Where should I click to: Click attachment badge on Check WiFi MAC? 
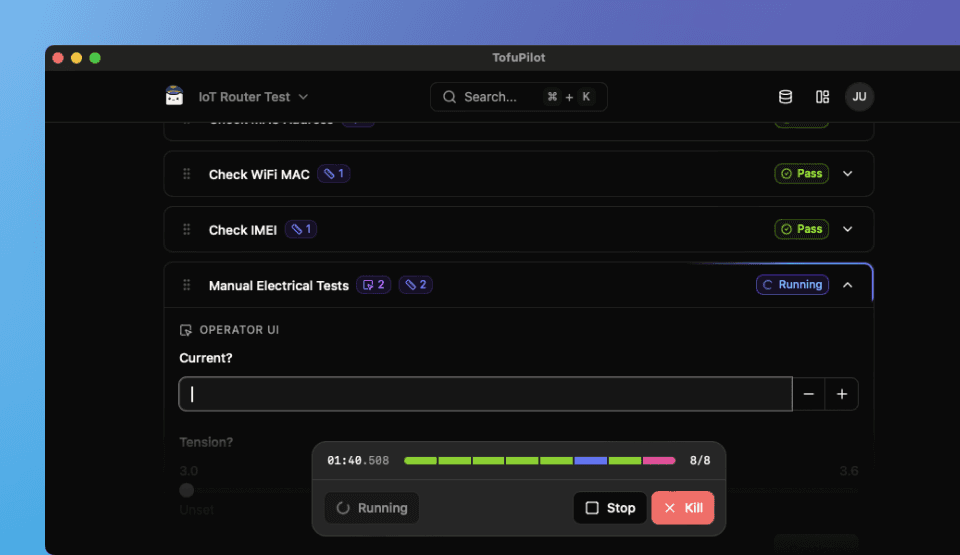click(334, 174)
